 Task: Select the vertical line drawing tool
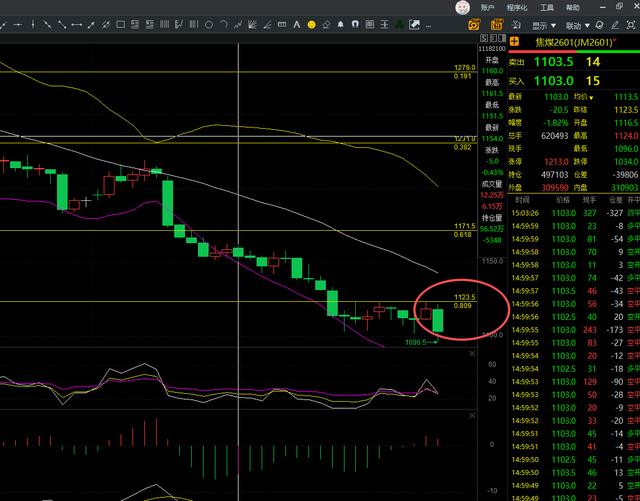[x=33, y=25]
